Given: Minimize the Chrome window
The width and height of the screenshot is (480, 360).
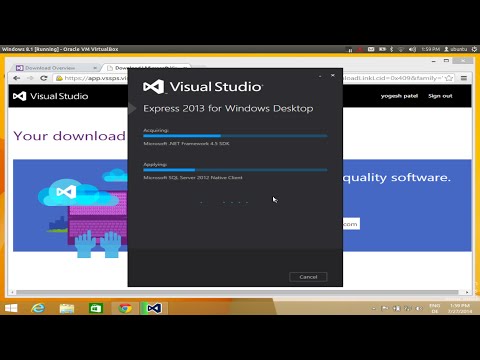Looking at the screenshot, I should [434, 61].
